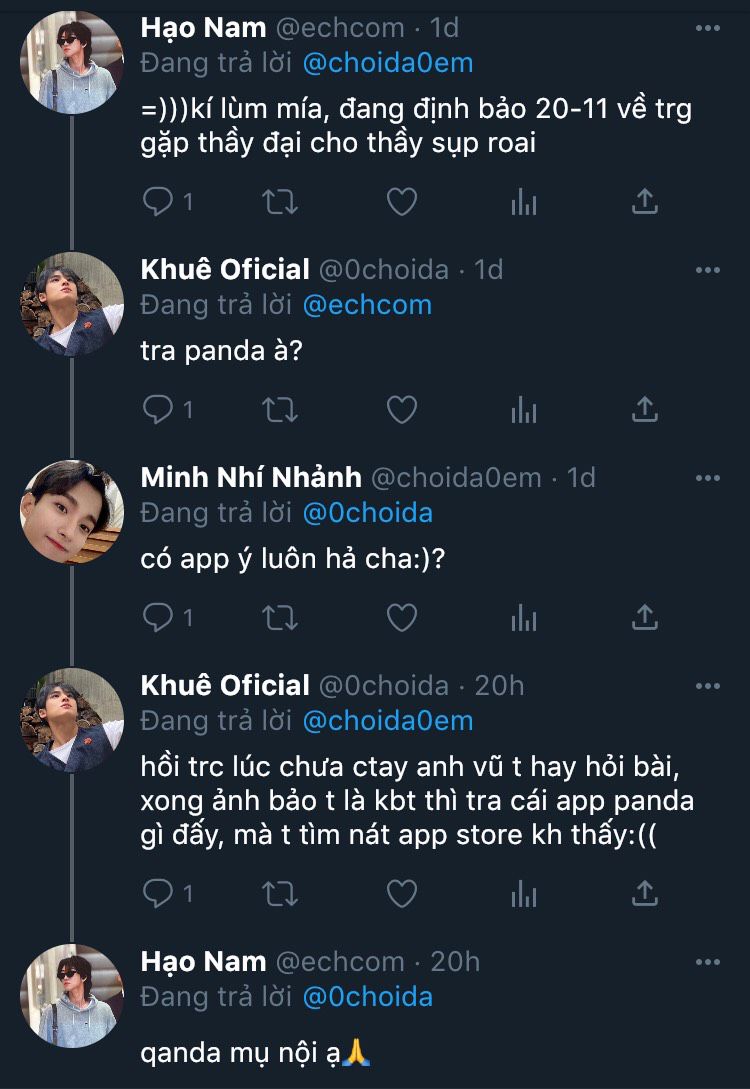Open more options on Minh Nhí Nhảnh's tweet
750x1089 pixels.
tap(707, 478)
